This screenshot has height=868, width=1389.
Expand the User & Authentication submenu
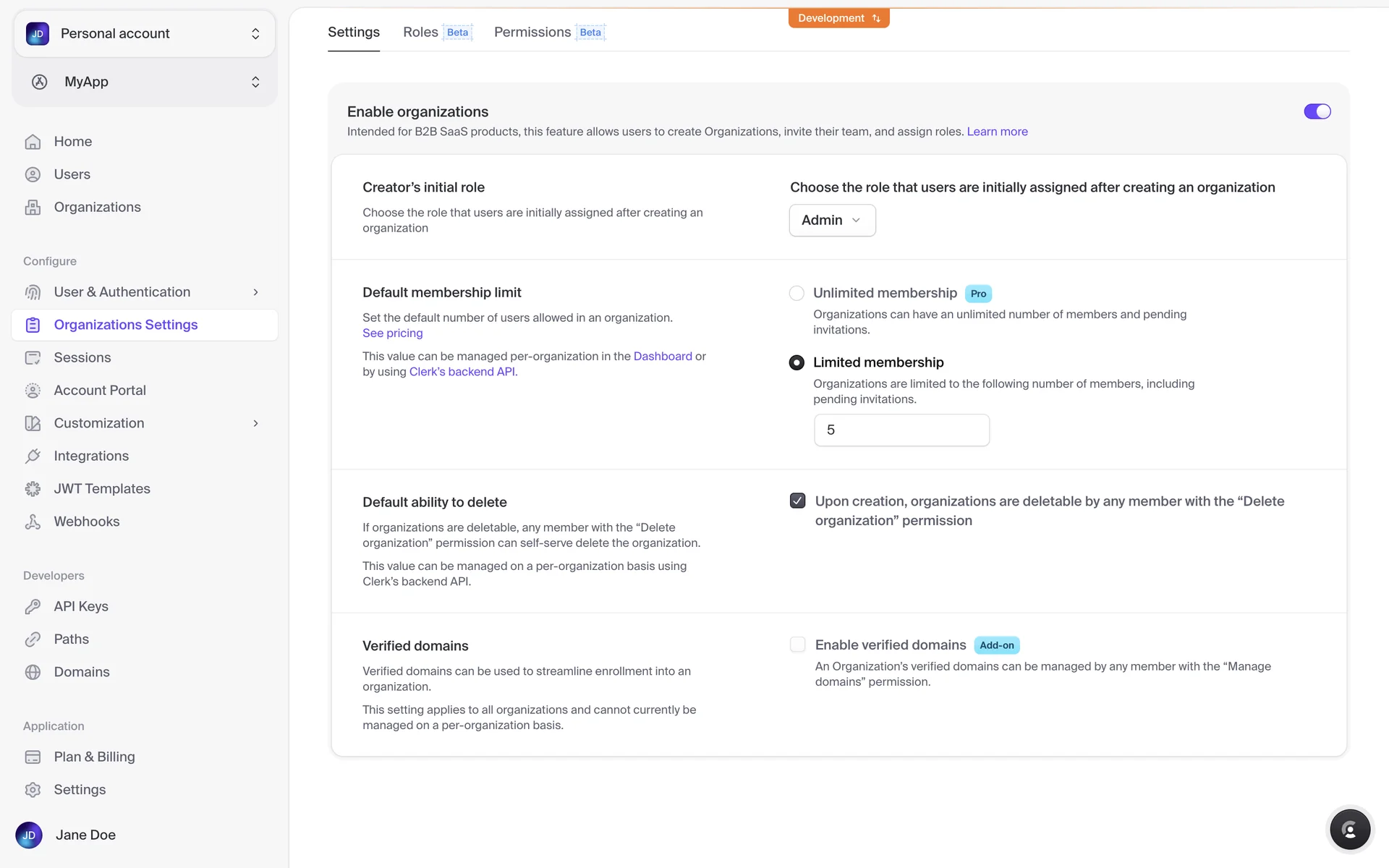255,292
